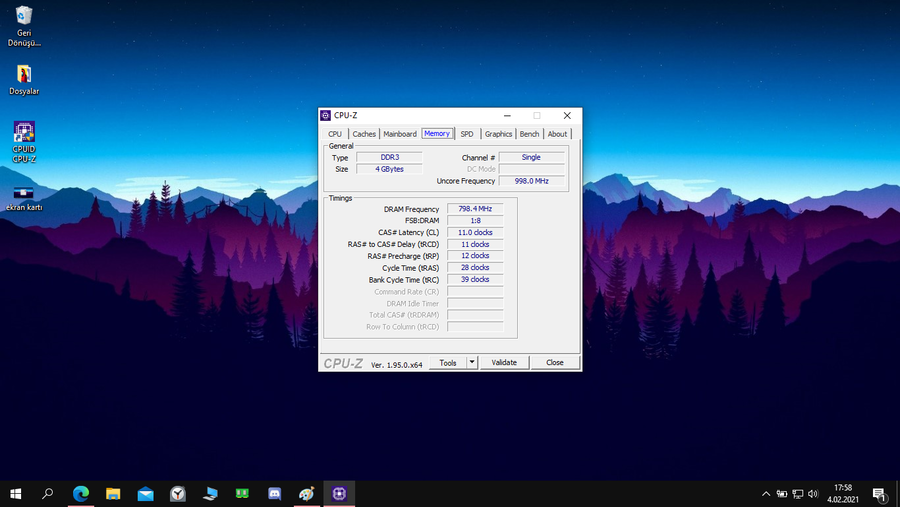Select the CPUID CPU-Z desktop shortcut

[24, 142]
